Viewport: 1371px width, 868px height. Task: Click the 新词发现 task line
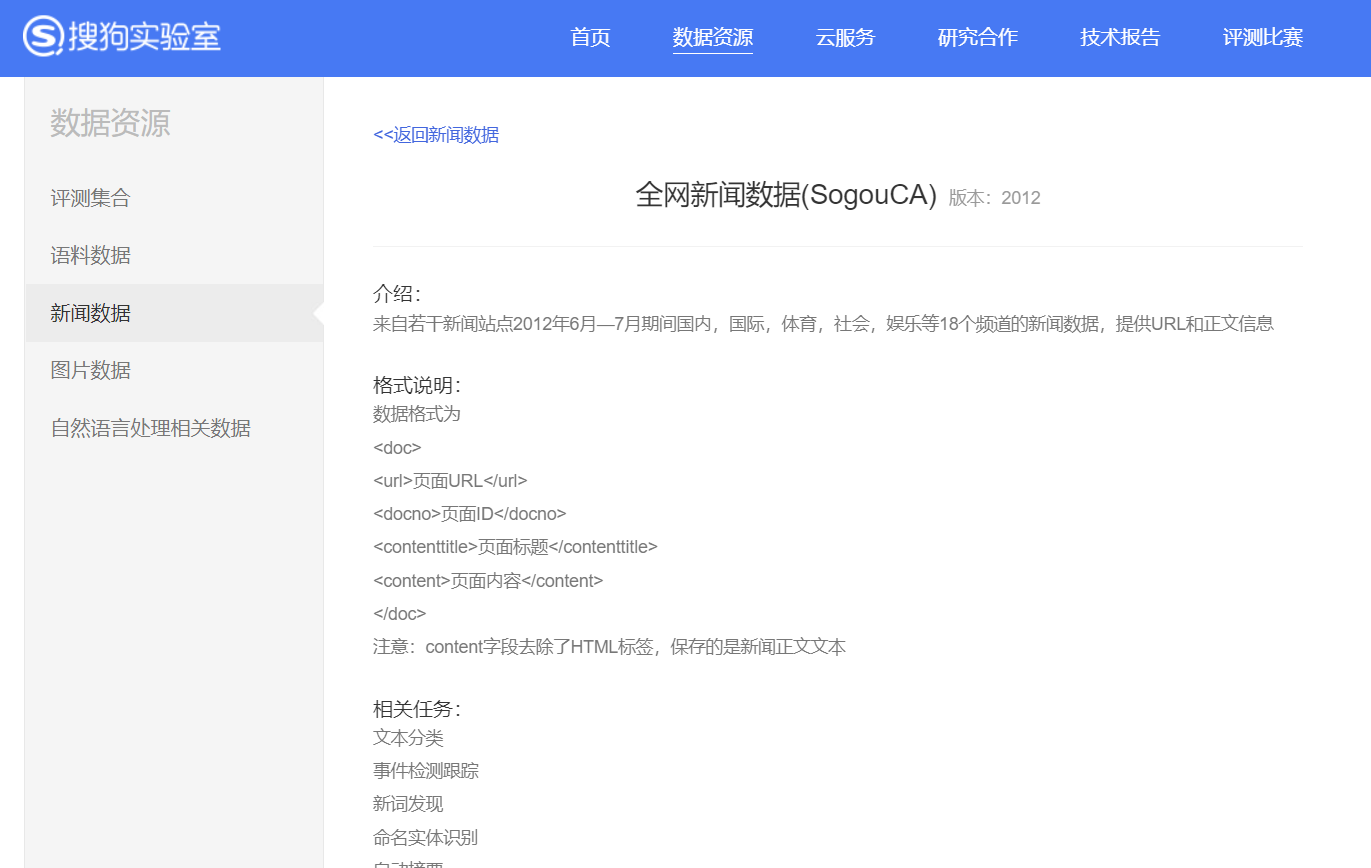pos(408,804)
